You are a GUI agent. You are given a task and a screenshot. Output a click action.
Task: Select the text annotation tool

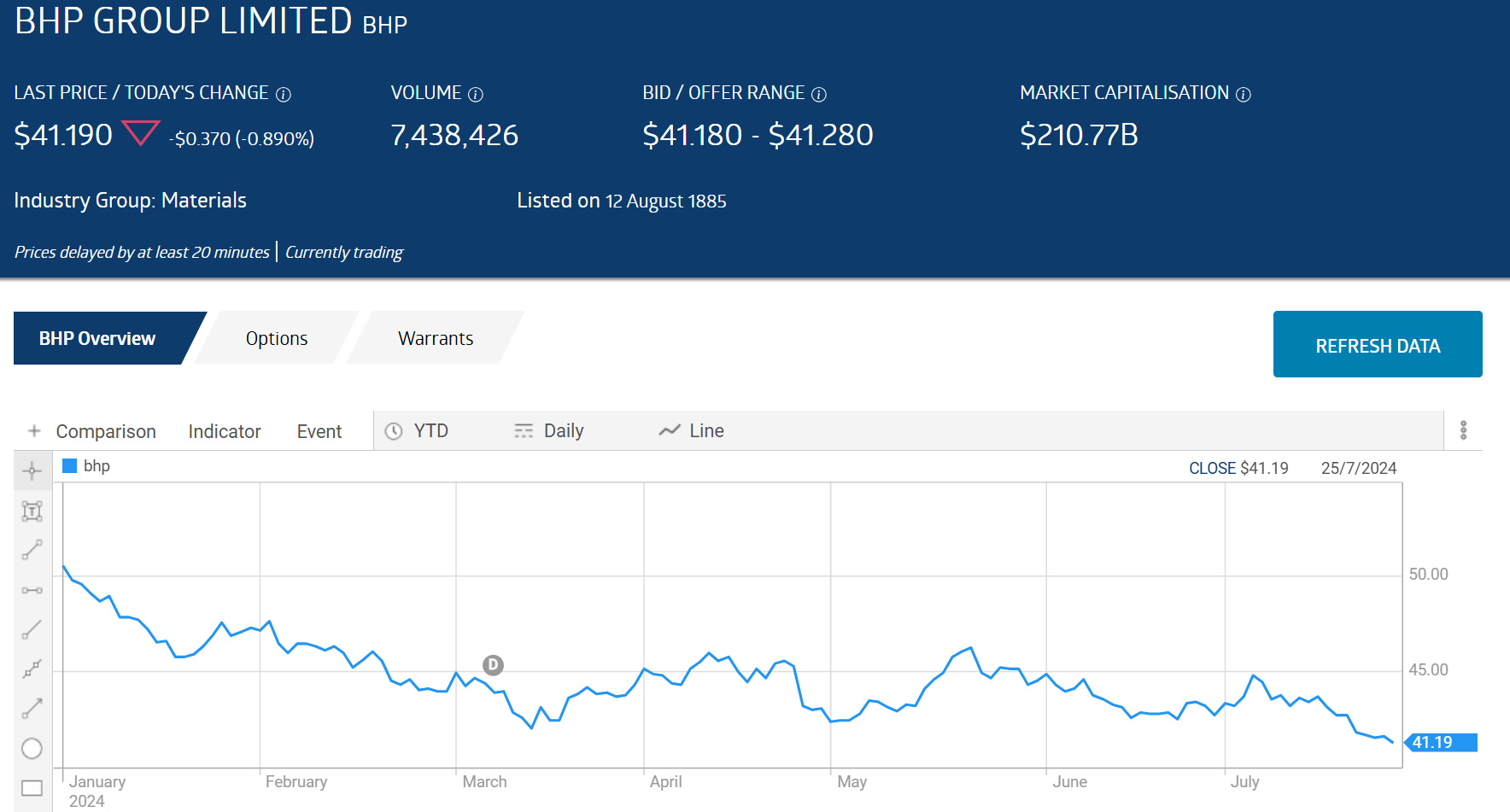[x=32, y=511]
